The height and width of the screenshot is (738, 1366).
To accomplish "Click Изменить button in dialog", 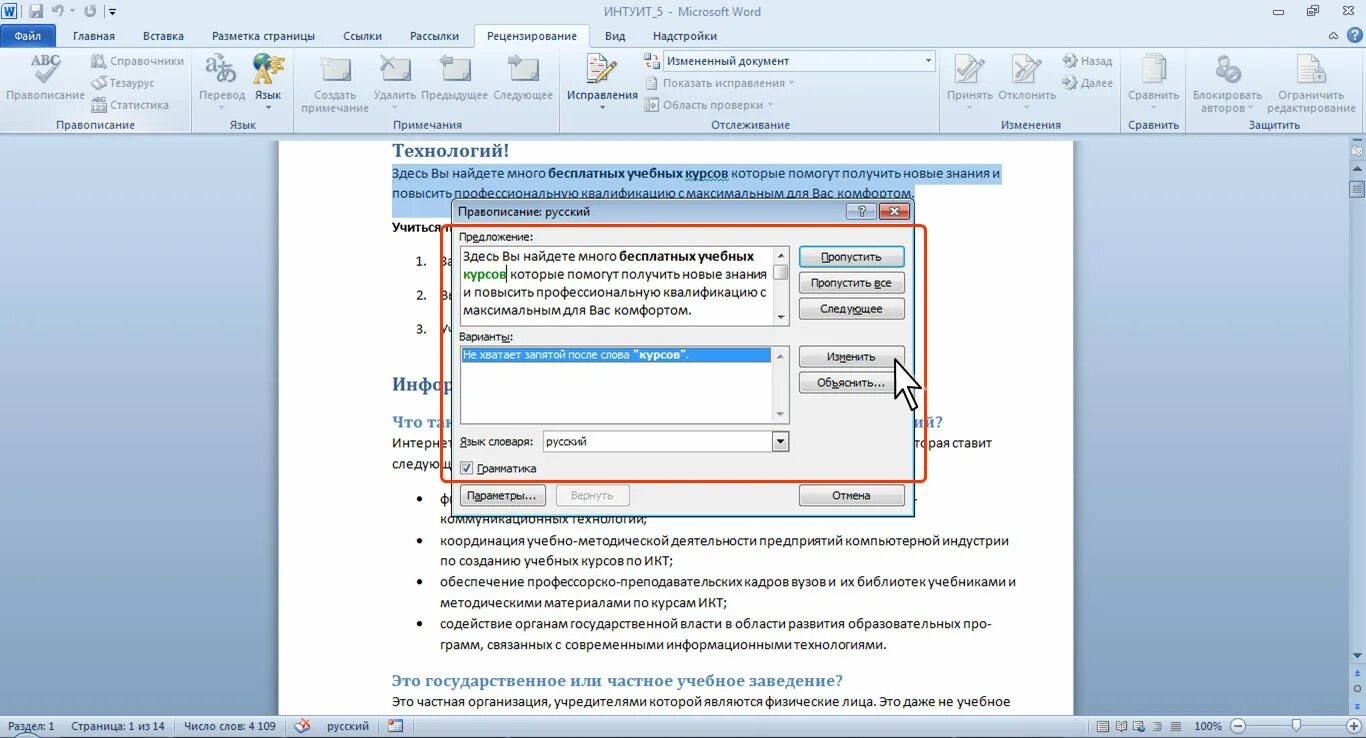I will [852, 357].
